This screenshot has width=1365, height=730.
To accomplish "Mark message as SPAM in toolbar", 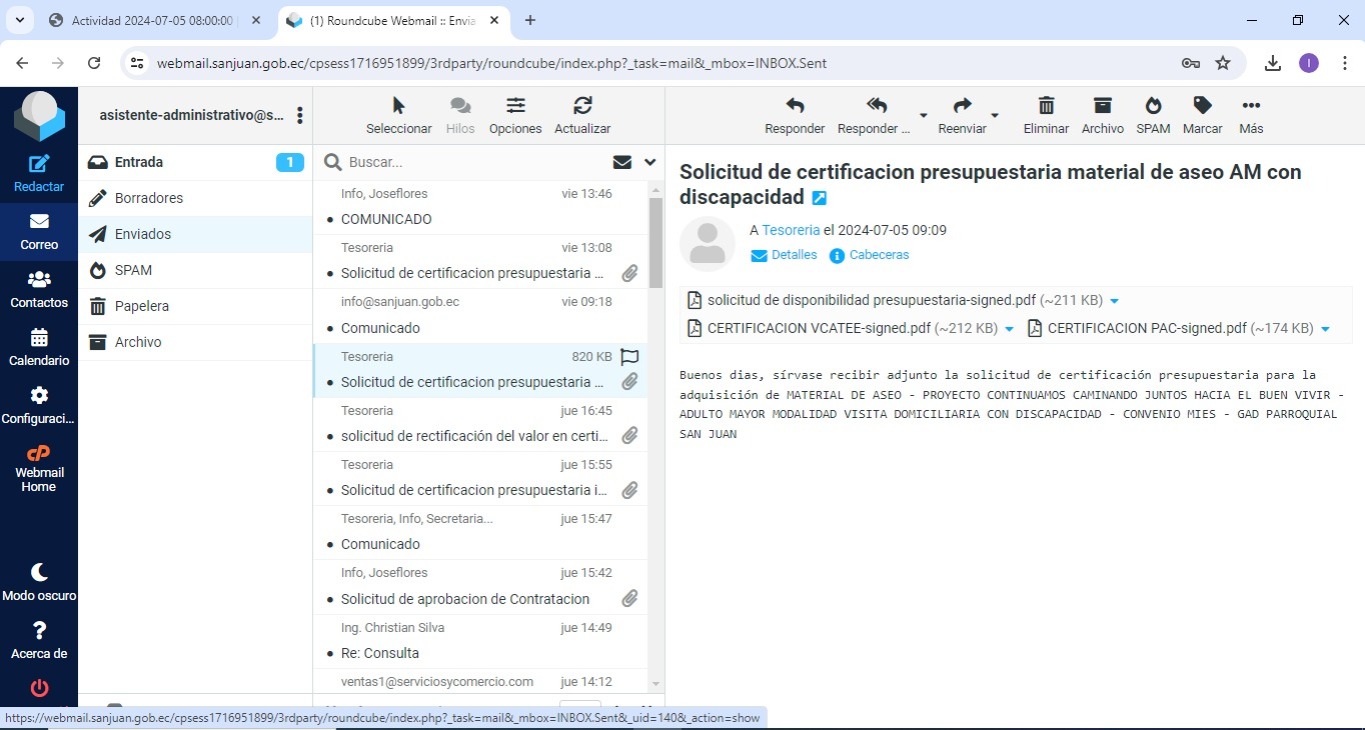I will click(x=1153, y=106).
